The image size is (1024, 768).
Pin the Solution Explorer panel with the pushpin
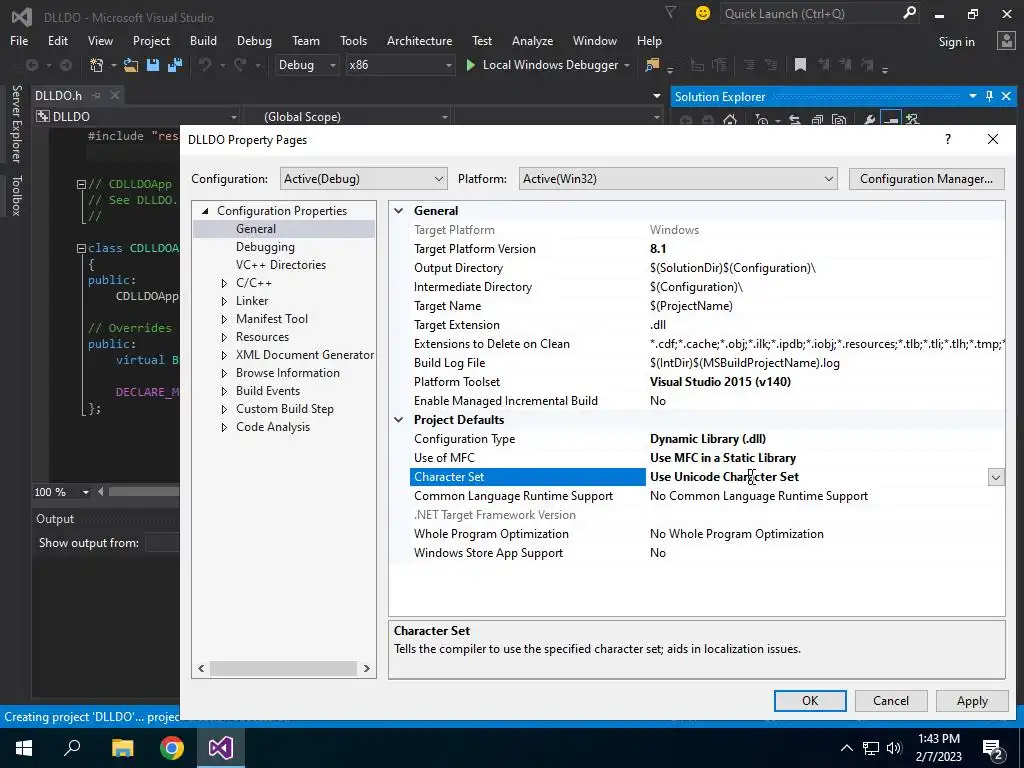click(x=989, y=96)
